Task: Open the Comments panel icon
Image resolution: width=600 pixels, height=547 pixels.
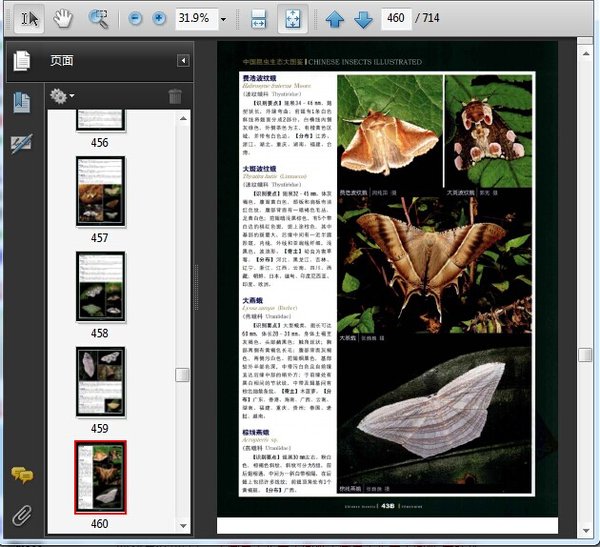Action: coord(21,475)
